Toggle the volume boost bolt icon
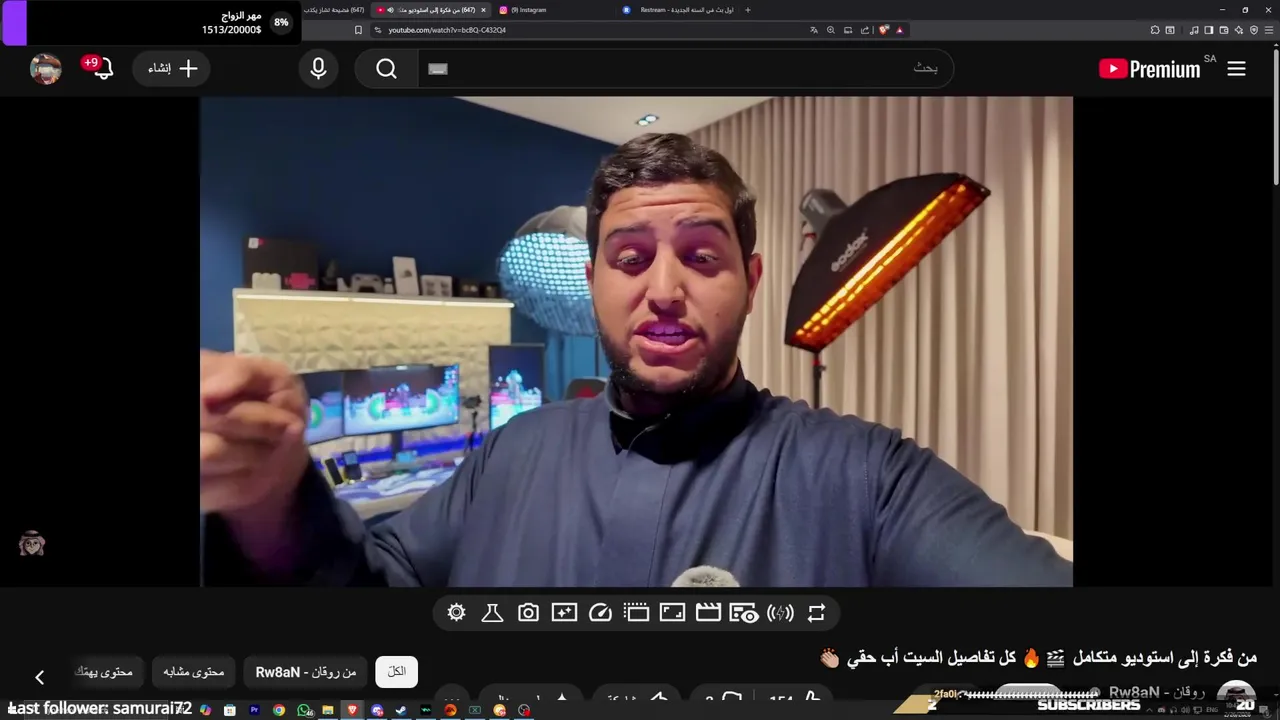 [780, 613]
